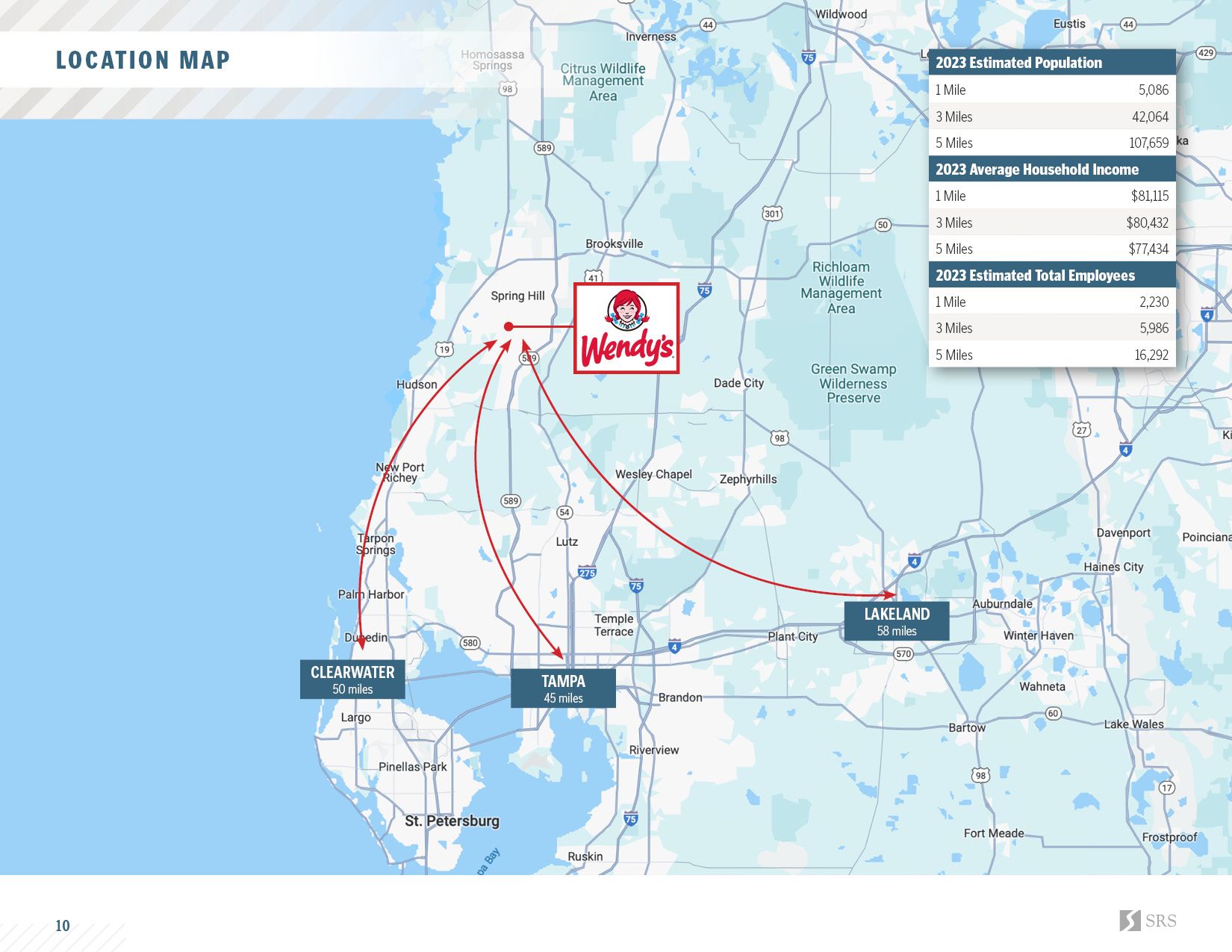Click the 5 Miles income value $77,434
This screenshot has height=952, width=1232.
pyautogui.click(x=1148, y=249)
